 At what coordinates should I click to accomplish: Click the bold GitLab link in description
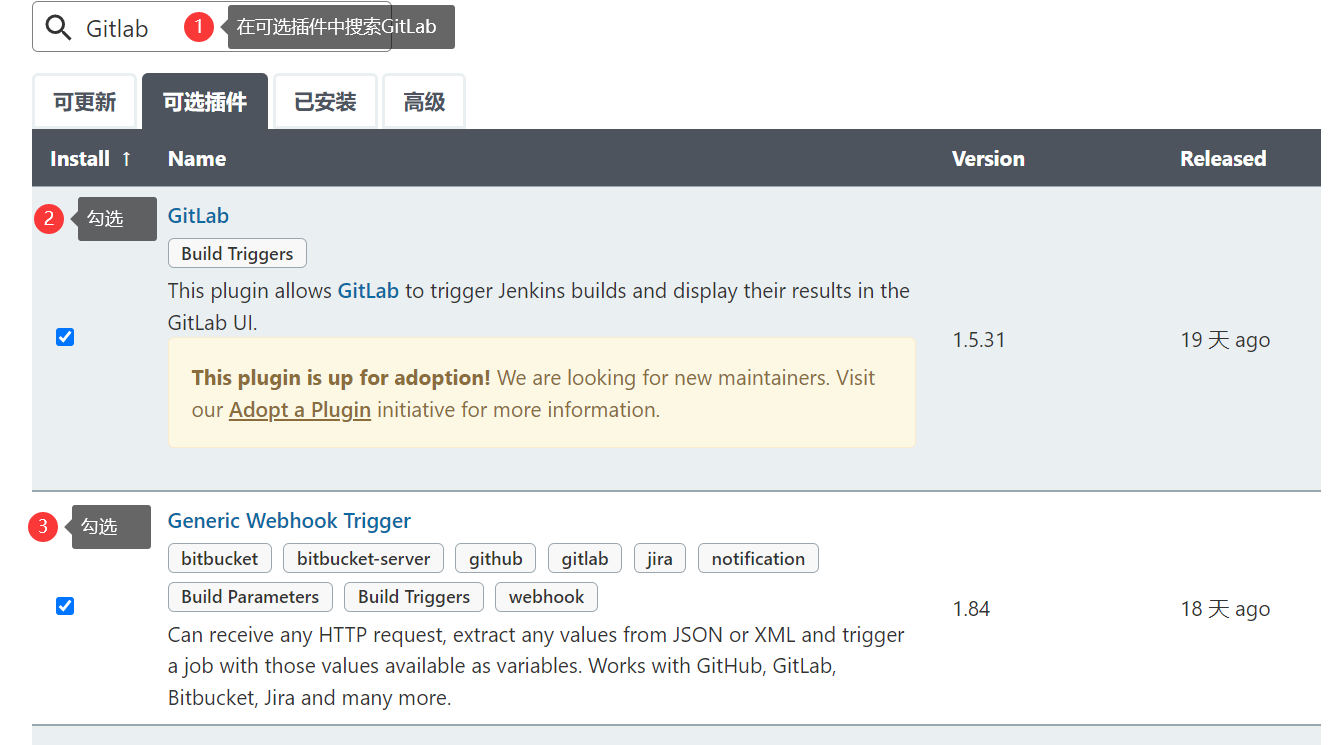pos(368,291)
